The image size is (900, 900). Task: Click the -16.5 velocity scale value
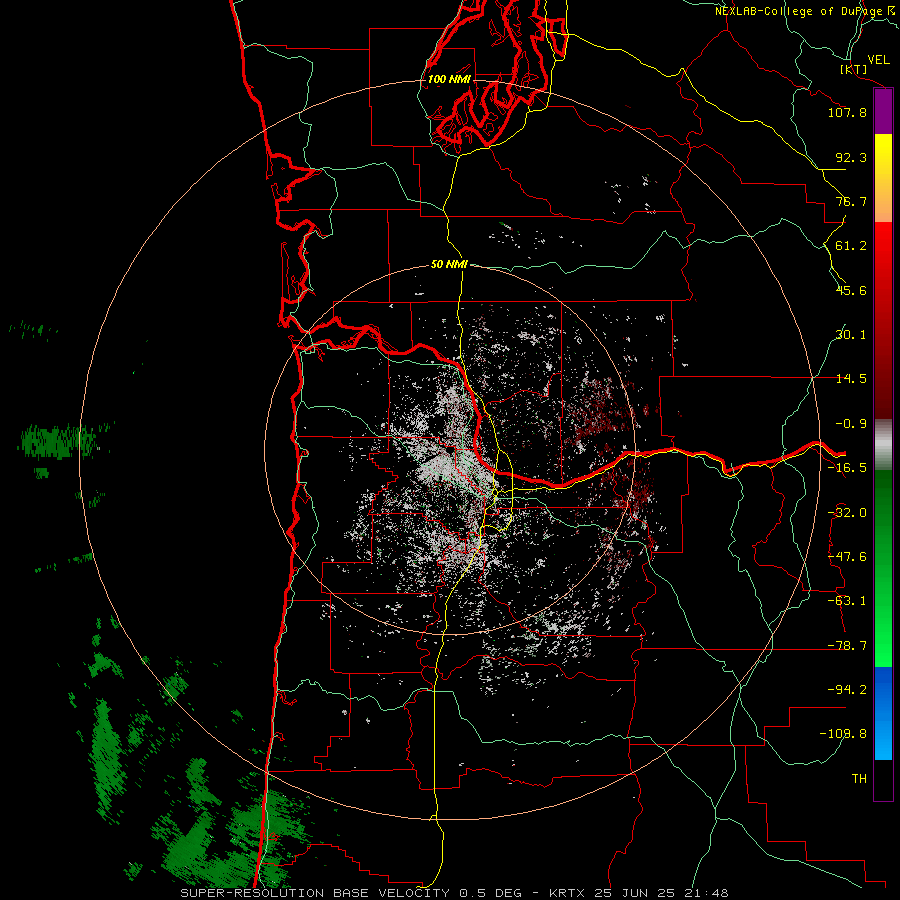pos(847,468)
